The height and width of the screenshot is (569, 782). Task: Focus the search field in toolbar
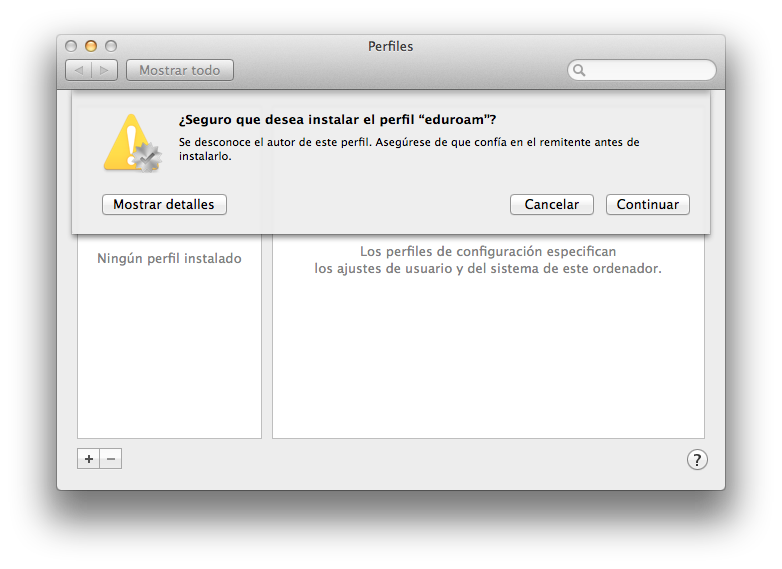pyautogui.click(x=641, y=70)
